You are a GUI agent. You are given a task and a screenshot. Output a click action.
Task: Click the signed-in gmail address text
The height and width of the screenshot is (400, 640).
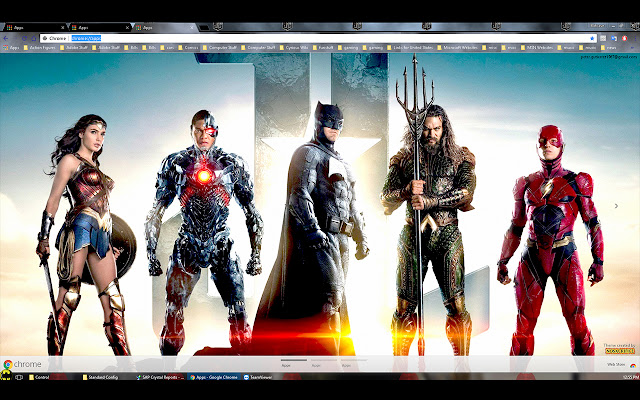tap(608, 57)
